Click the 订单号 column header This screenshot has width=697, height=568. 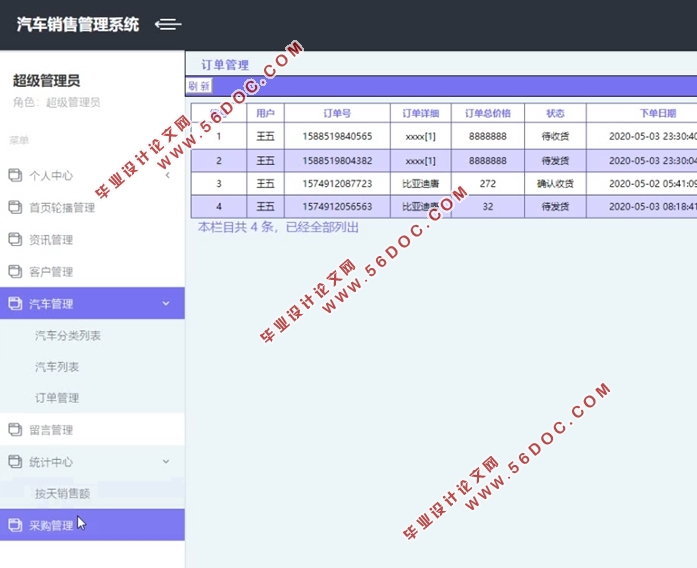[x=337, y=113]
